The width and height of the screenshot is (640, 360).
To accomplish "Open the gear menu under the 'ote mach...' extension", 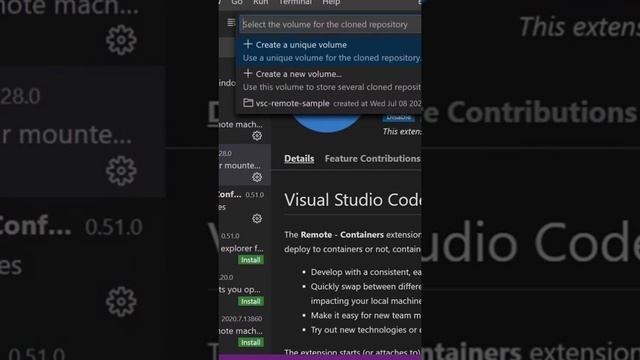I will tap(257, 136).
